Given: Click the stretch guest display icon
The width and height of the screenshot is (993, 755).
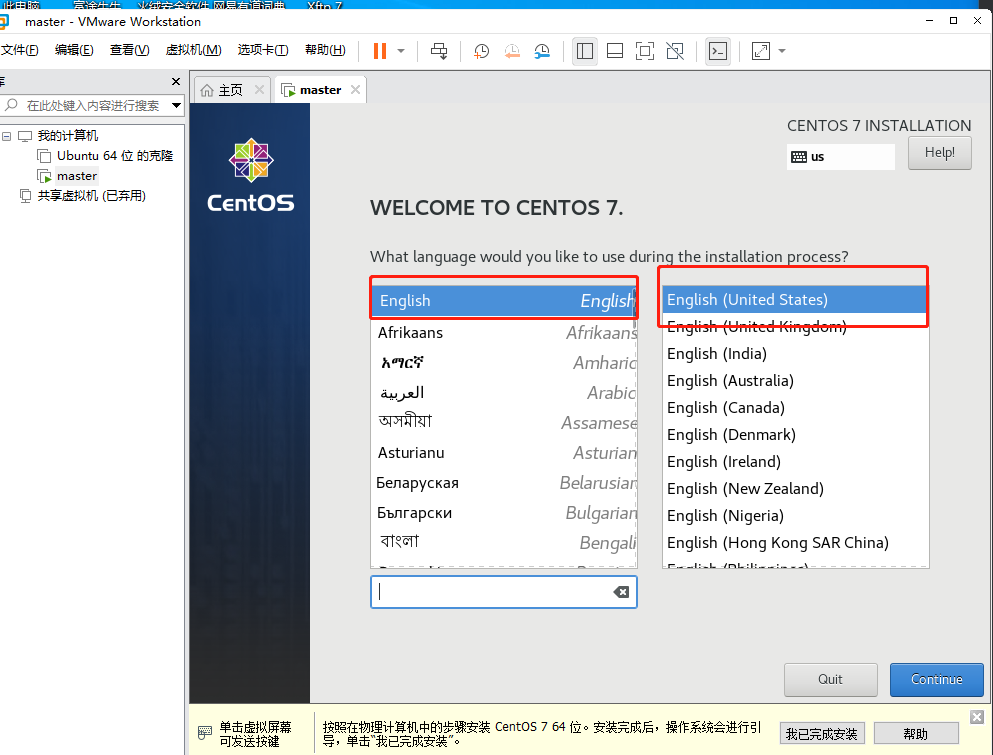Looking at the screenshot, I should 761,51.
